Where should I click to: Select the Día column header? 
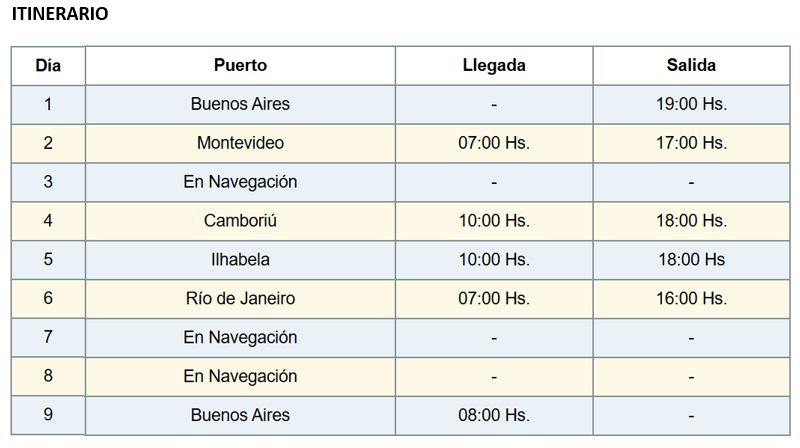[48, 66]
